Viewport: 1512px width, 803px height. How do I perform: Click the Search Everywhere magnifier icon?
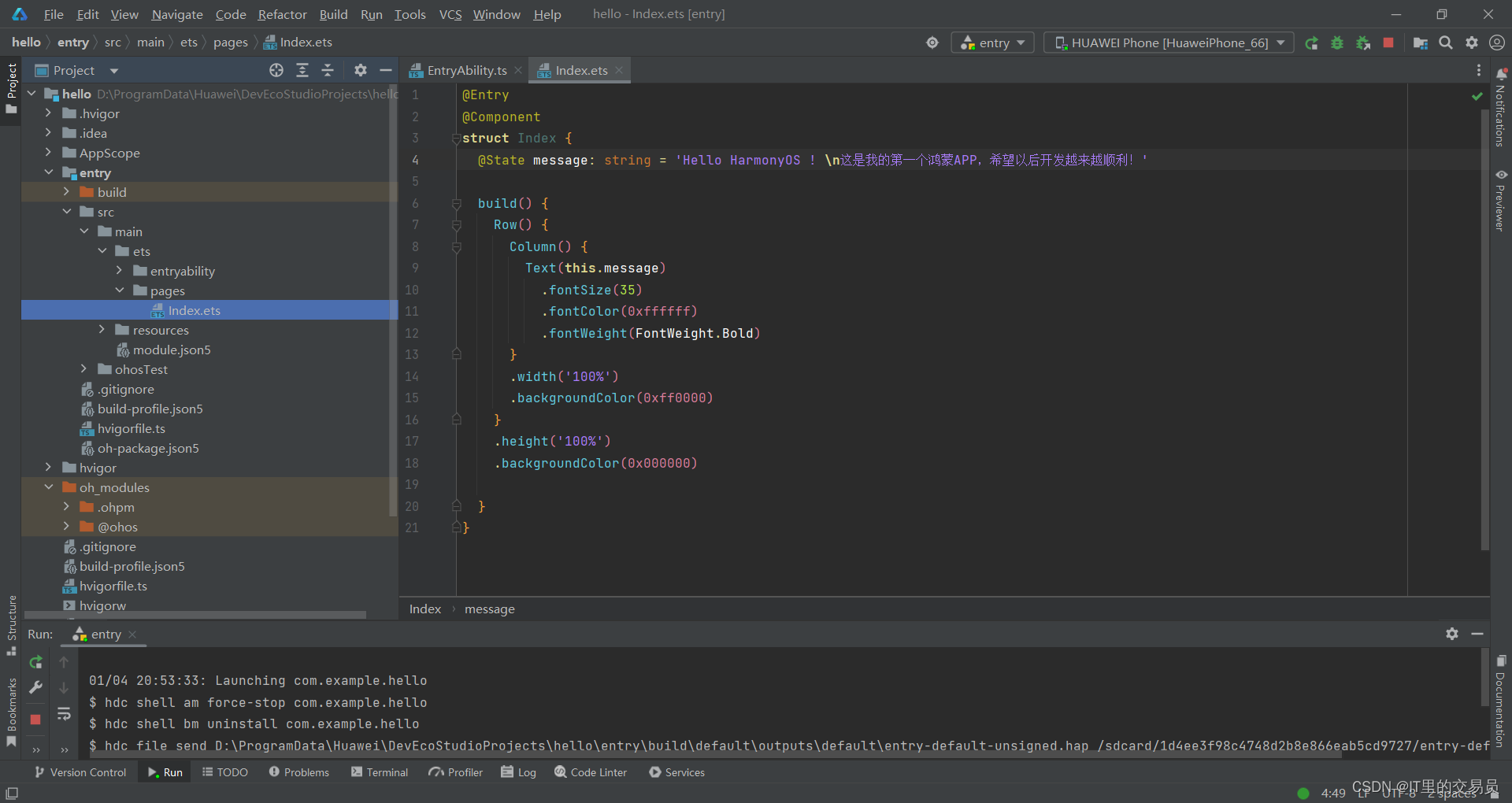(x=1446, y=43)
